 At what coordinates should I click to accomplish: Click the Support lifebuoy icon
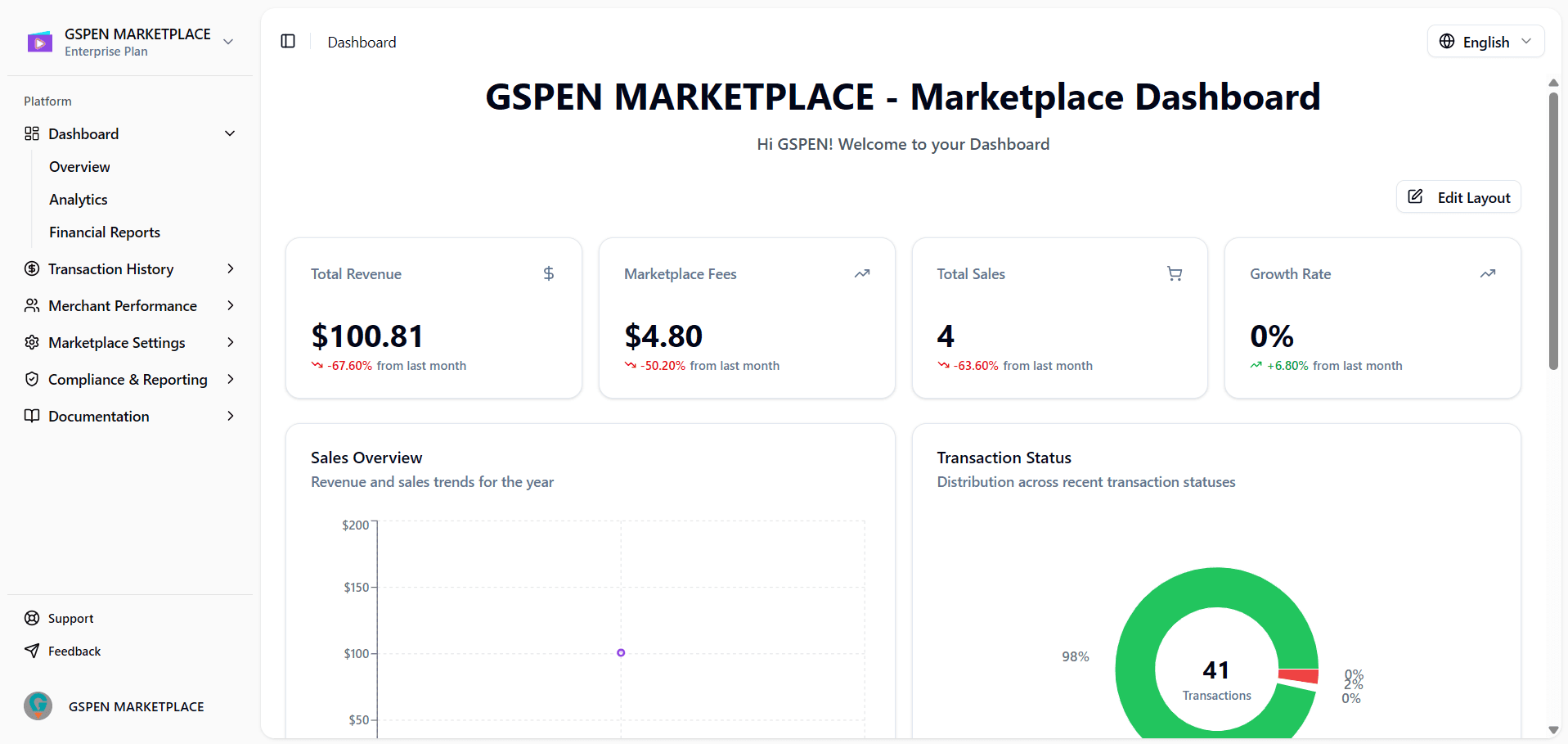(32, 618)
